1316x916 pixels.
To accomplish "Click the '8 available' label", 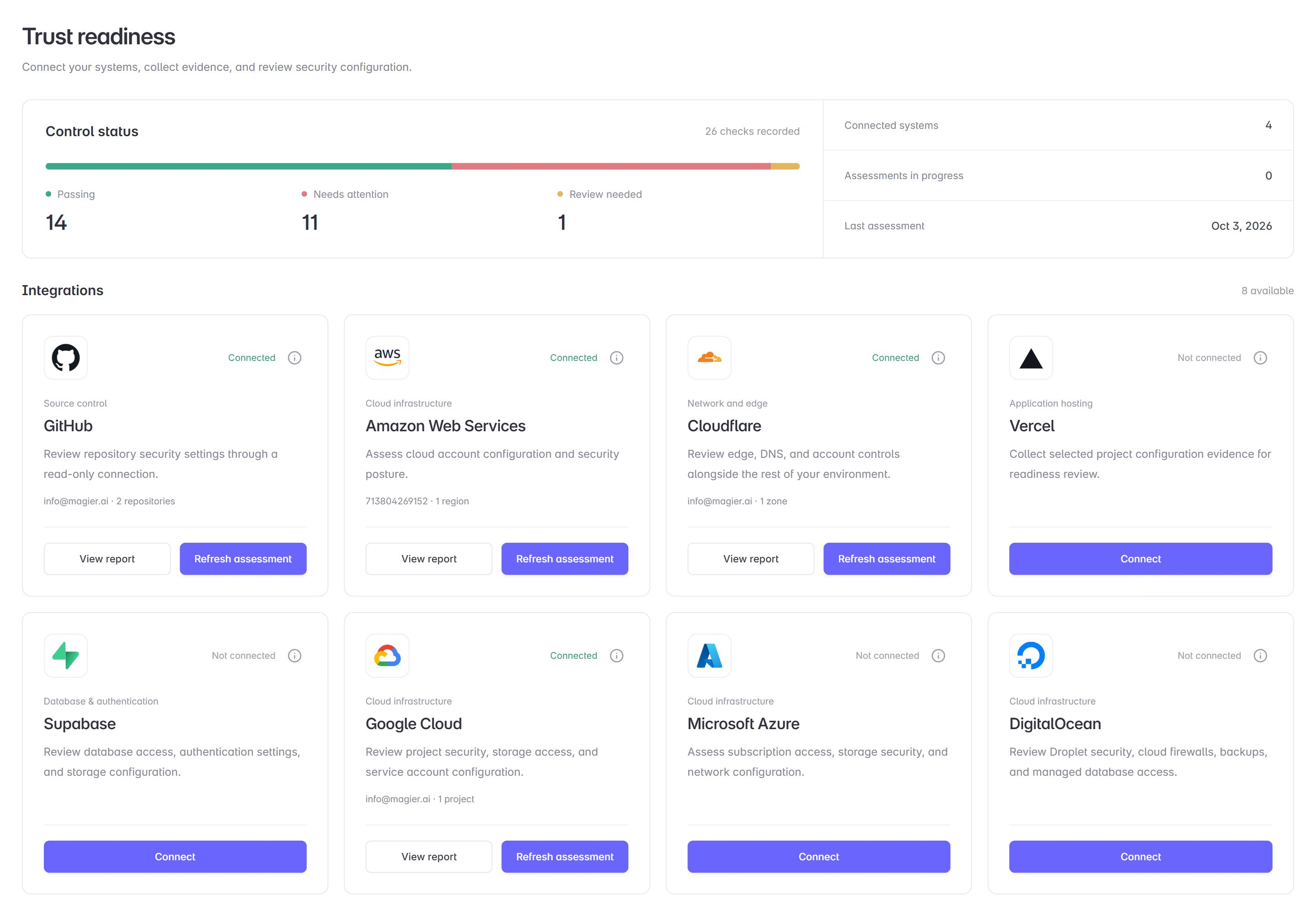I will (1267, 291).
